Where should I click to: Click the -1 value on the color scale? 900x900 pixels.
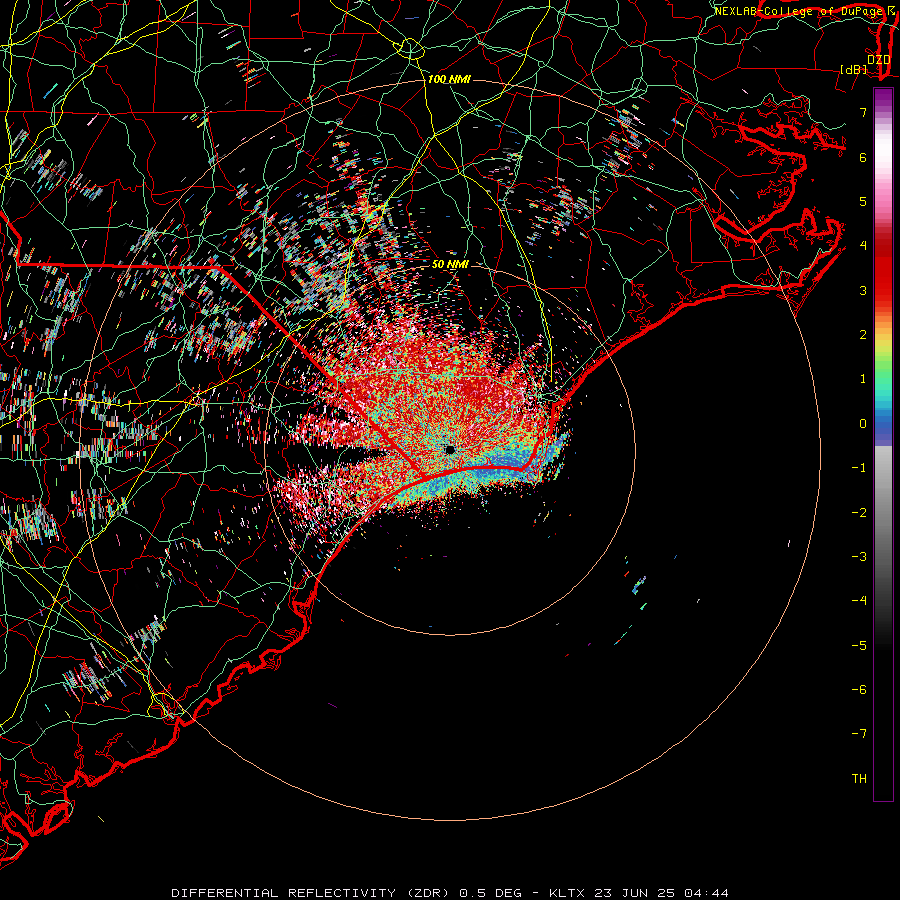pos(859,468)
